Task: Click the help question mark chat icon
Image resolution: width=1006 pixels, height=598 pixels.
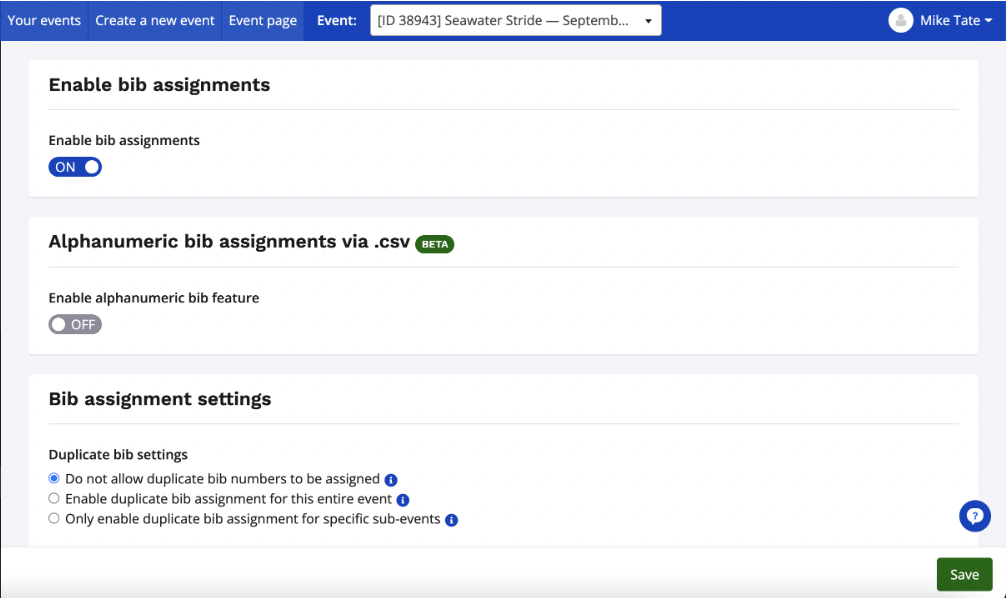Action: 974,516
